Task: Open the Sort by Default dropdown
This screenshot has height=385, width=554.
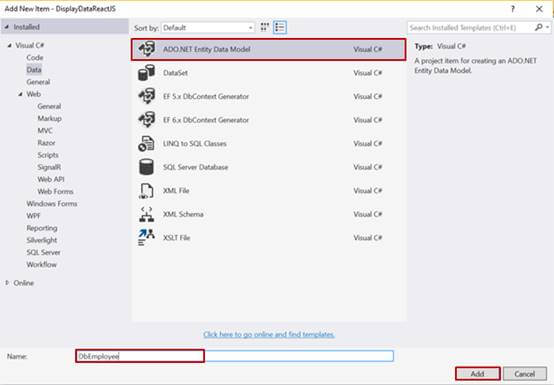Action: click(x=208, y=28)
